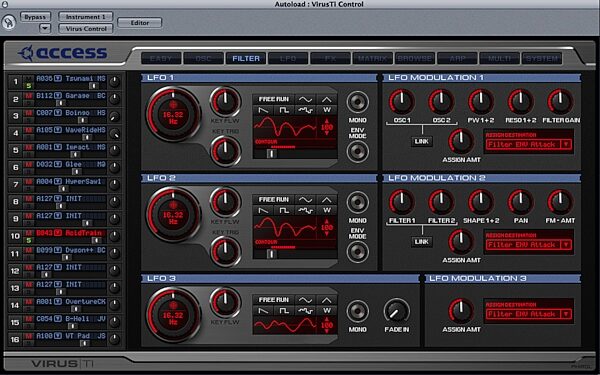Switch to the SYSTEM tab
The image size is (600, 375).
541,59
